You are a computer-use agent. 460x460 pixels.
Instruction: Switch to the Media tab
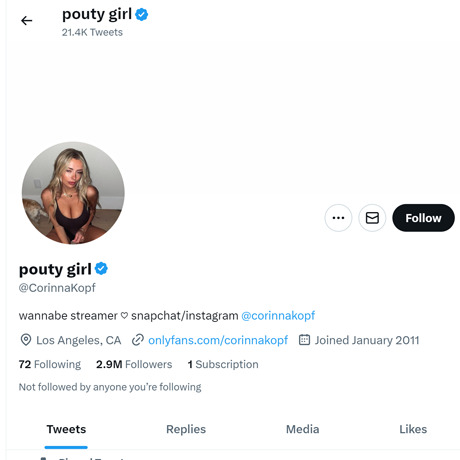(x=303, y=429)
